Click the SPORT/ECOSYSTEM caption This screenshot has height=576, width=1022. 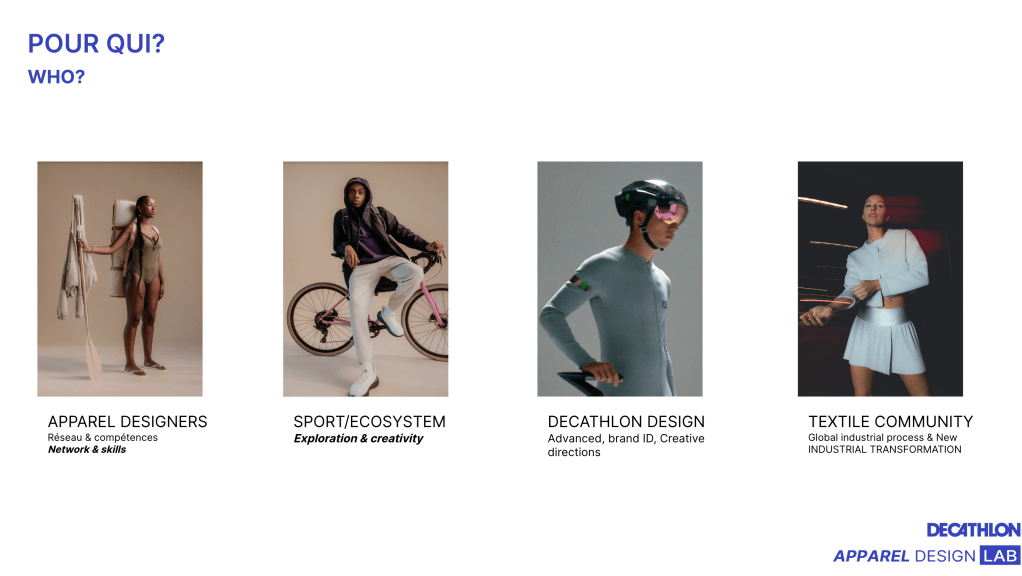[370, 422]
